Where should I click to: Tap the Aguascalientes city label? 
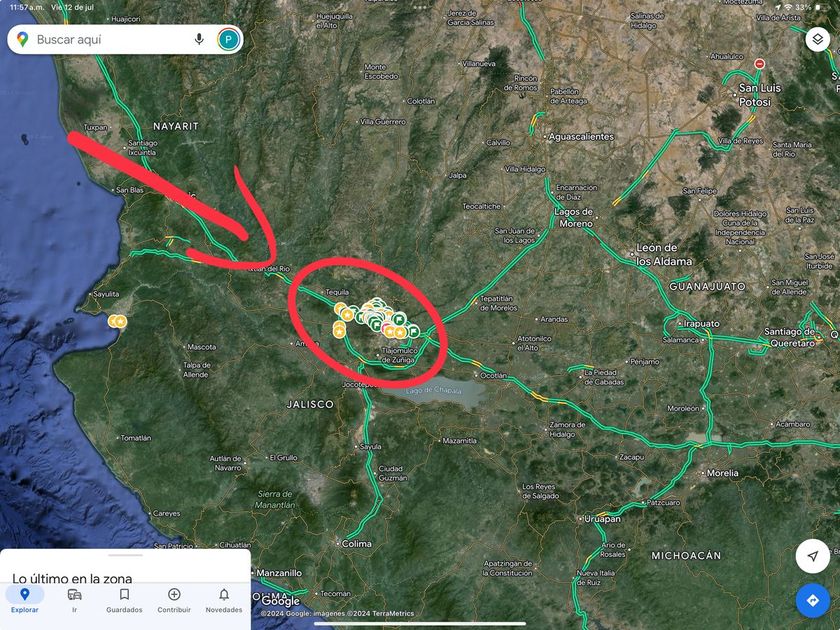(581, 137)
